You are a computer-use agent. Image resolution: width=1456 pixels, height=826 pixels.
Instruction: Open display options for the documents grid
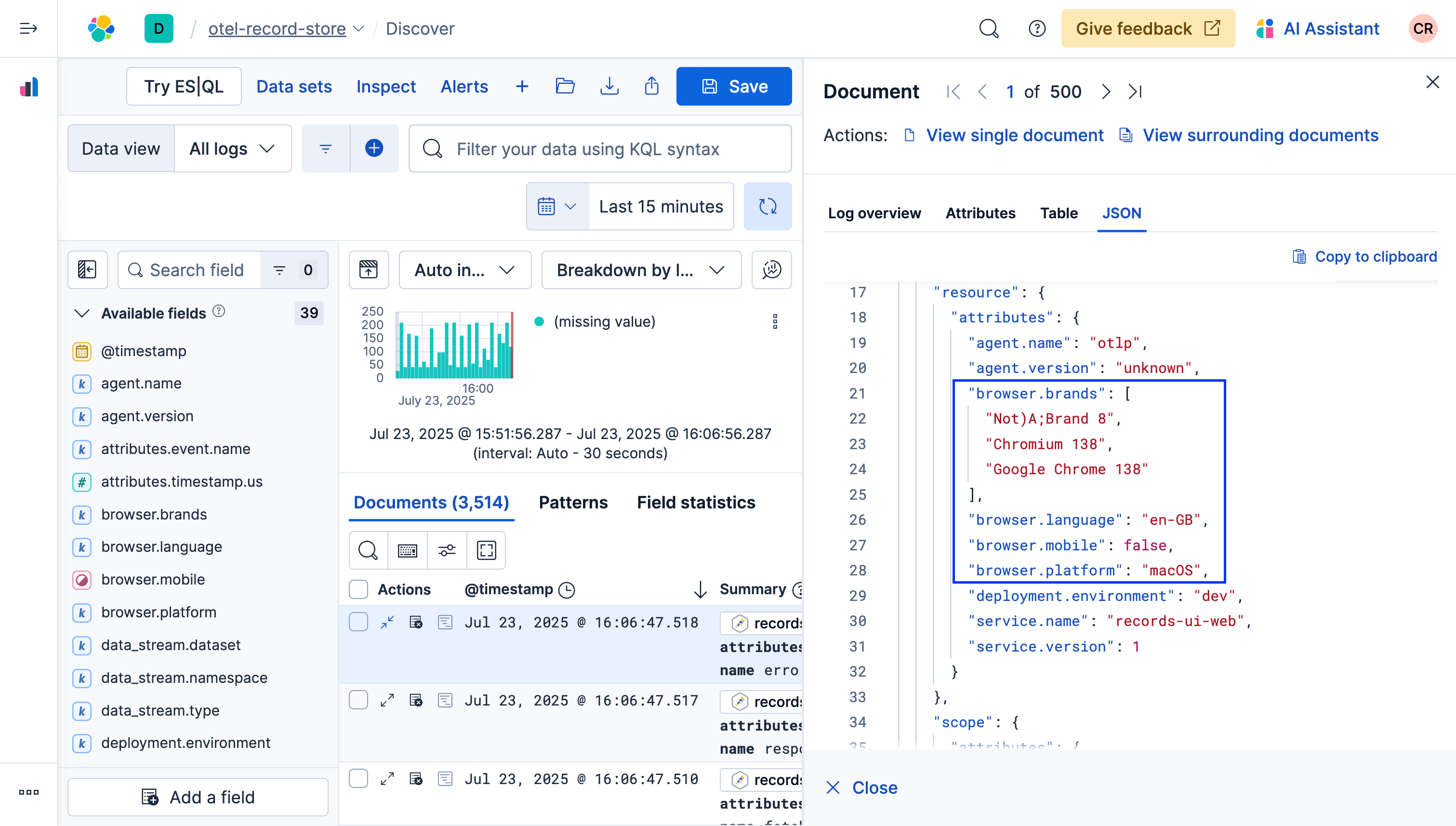pos(446,550)
